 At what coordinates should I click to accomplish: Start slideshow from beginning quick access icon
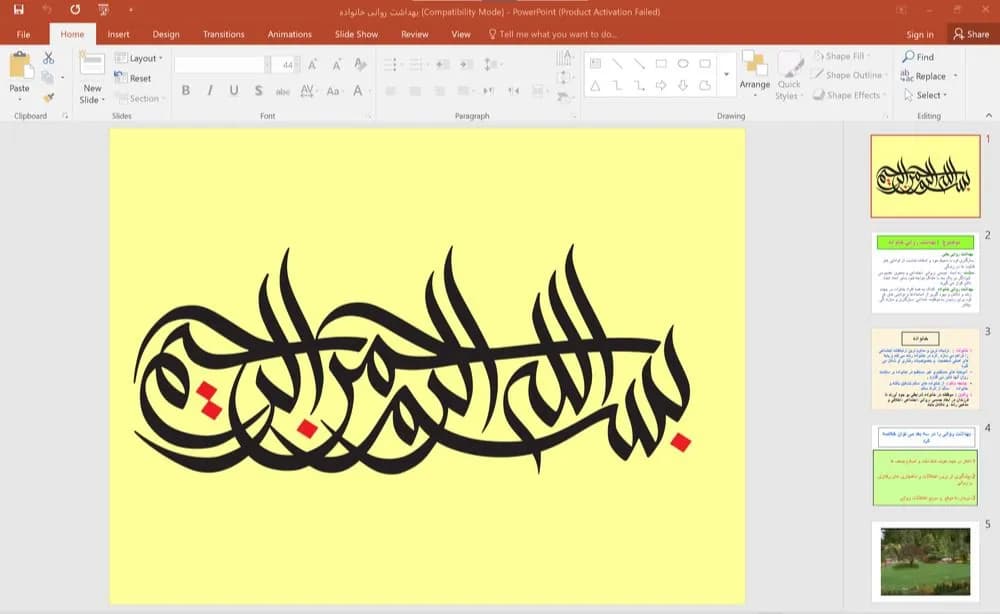pyautogui.click(x=103, y=10)
